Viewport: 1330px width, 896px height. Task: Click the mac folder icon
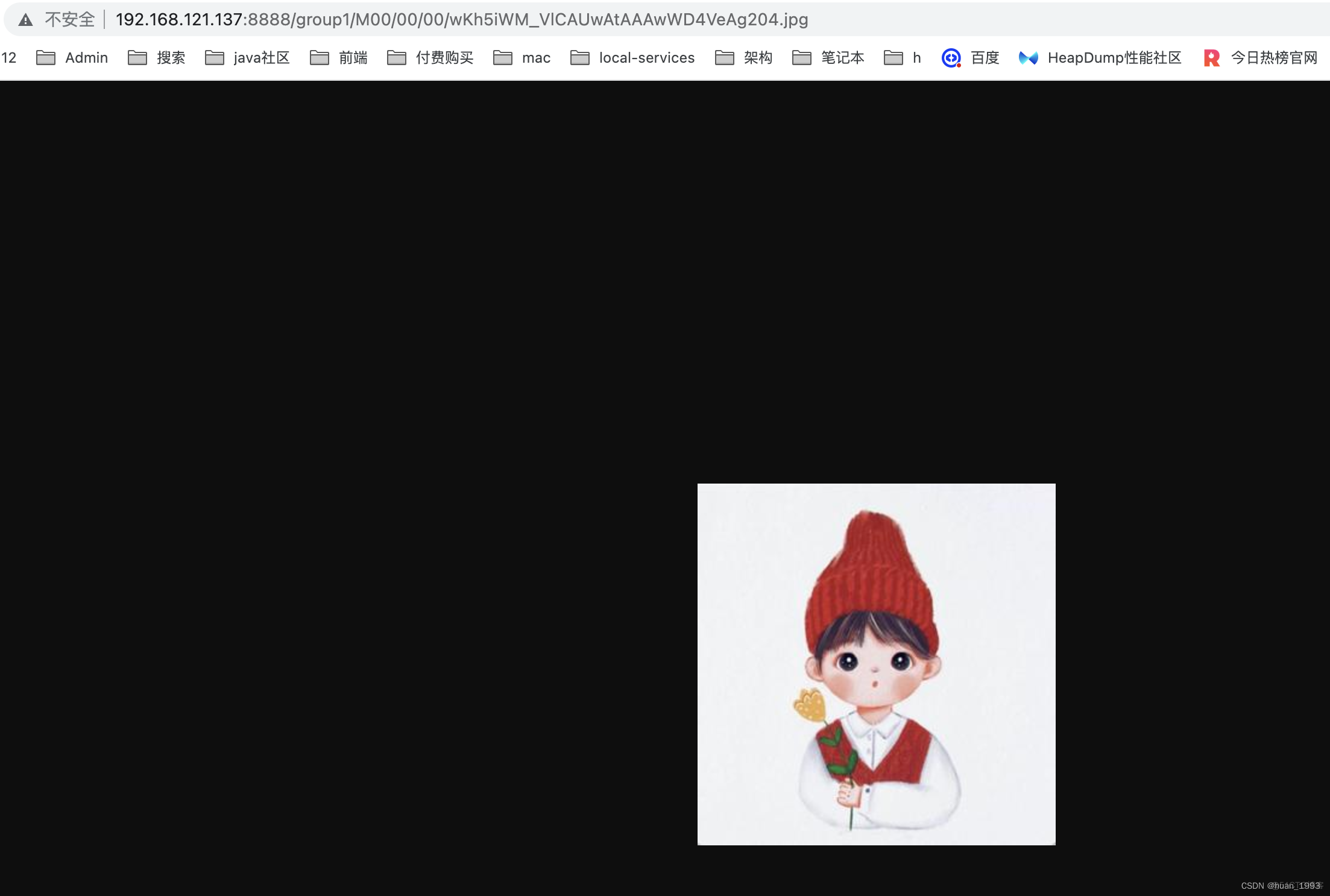tap(503, 58)
